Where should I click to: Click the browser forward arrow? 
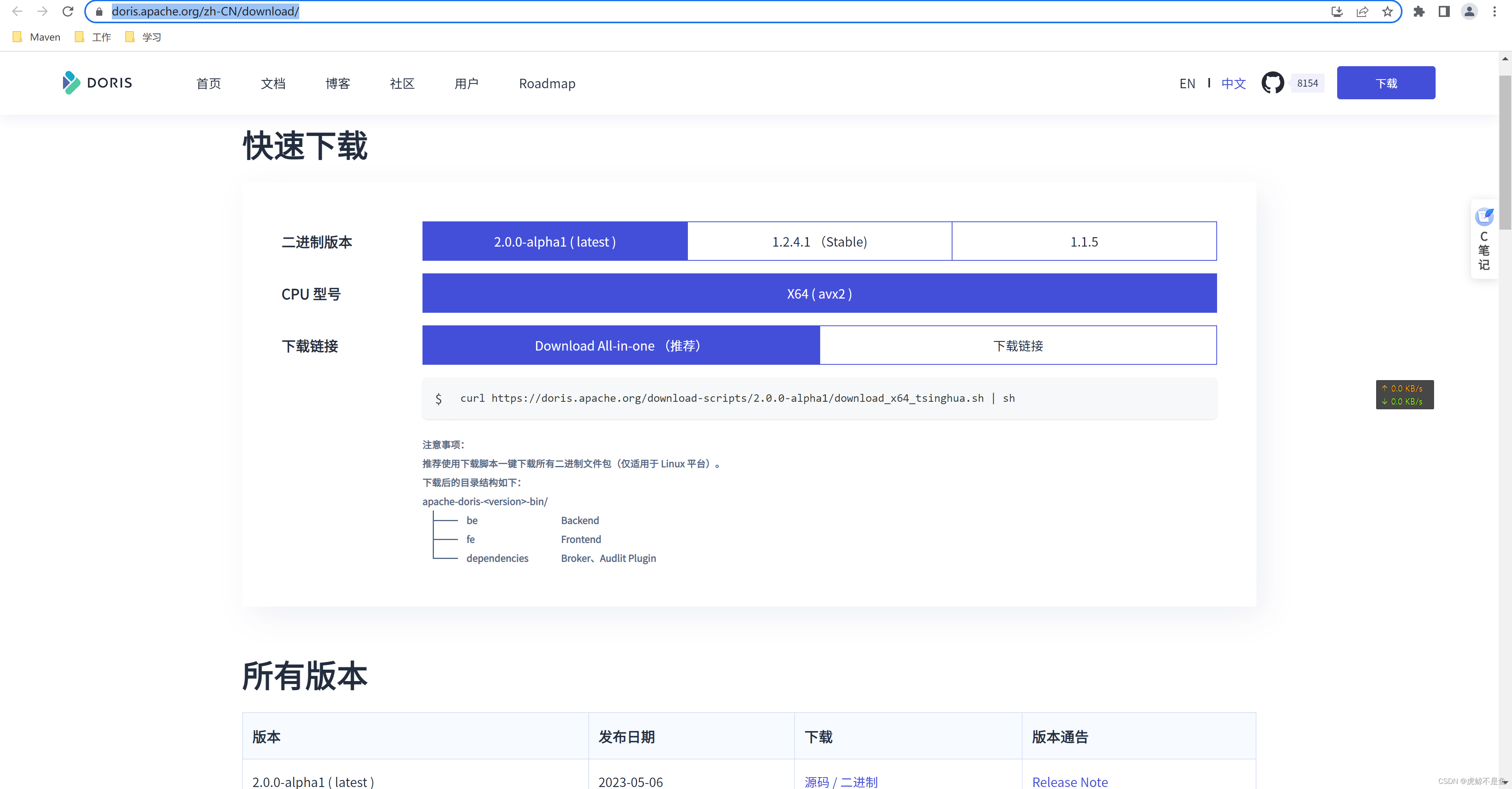pos(42,11)
